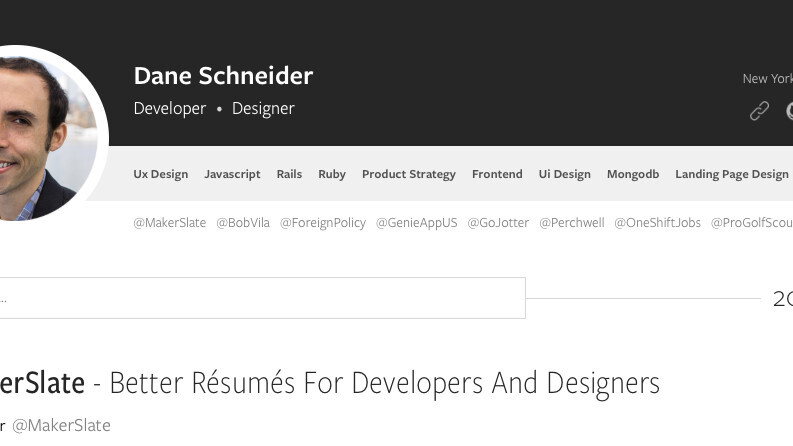793x446 pixels.
Task: Click the Ui Design skill tag
Action: point(564,174)
